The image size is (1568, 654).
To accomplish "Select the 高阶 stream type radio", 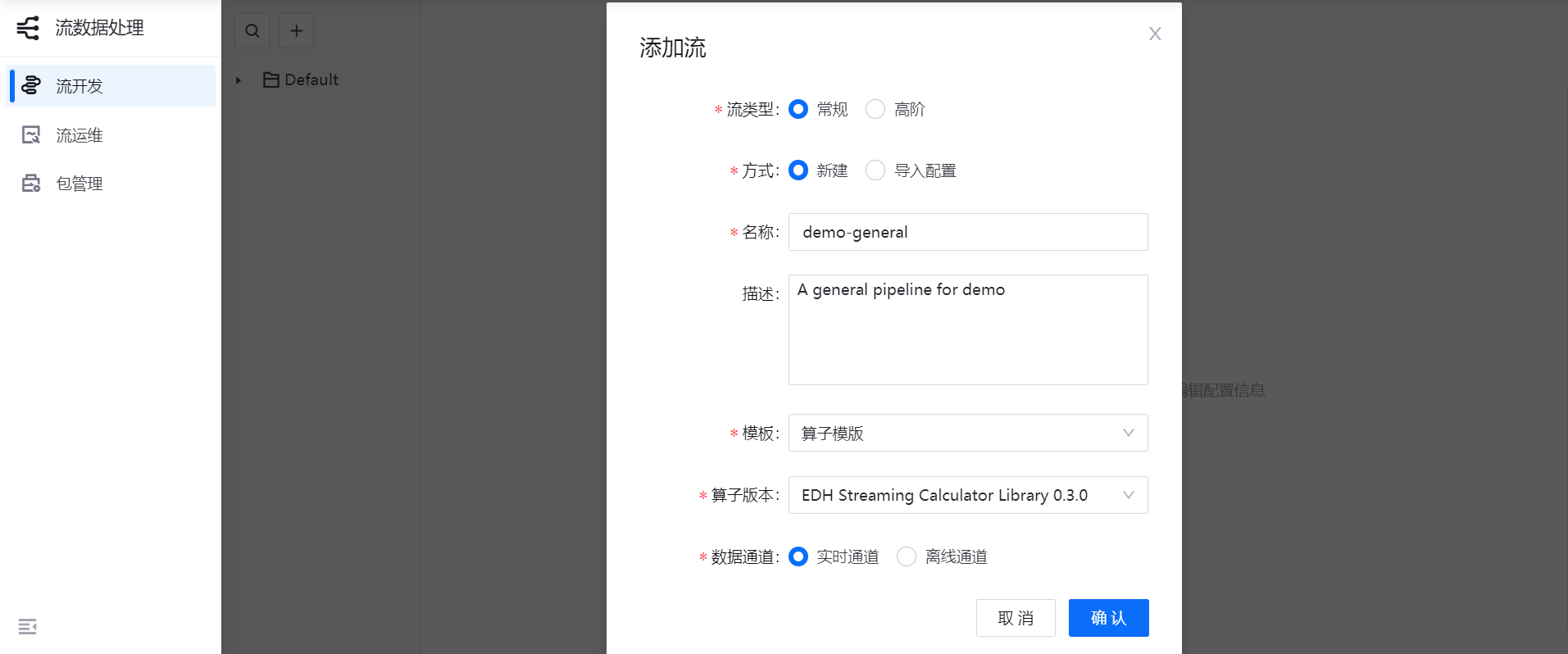I will (875, 109).
